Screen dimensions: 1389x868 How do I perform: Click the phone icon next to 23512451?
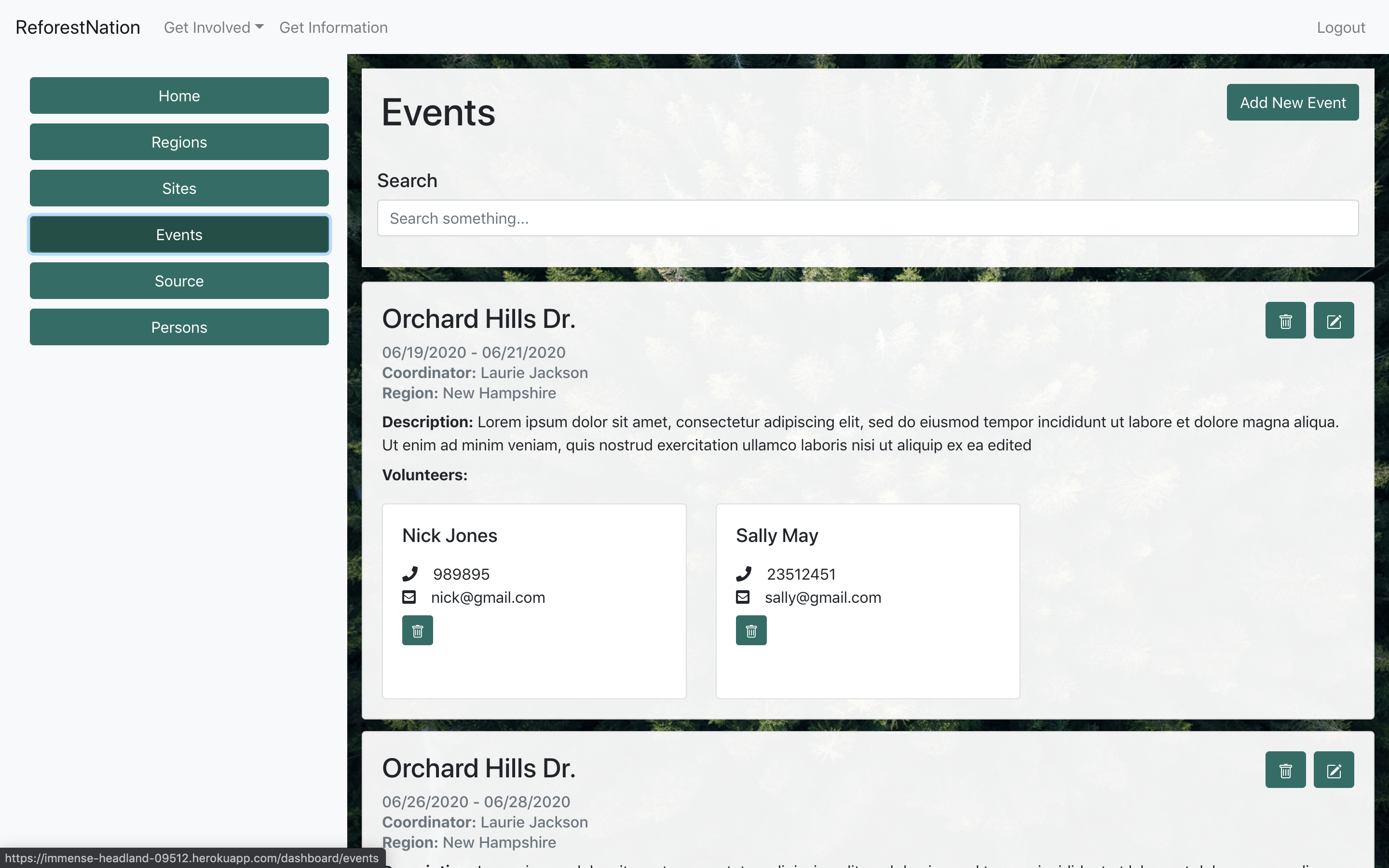[743, 573]
